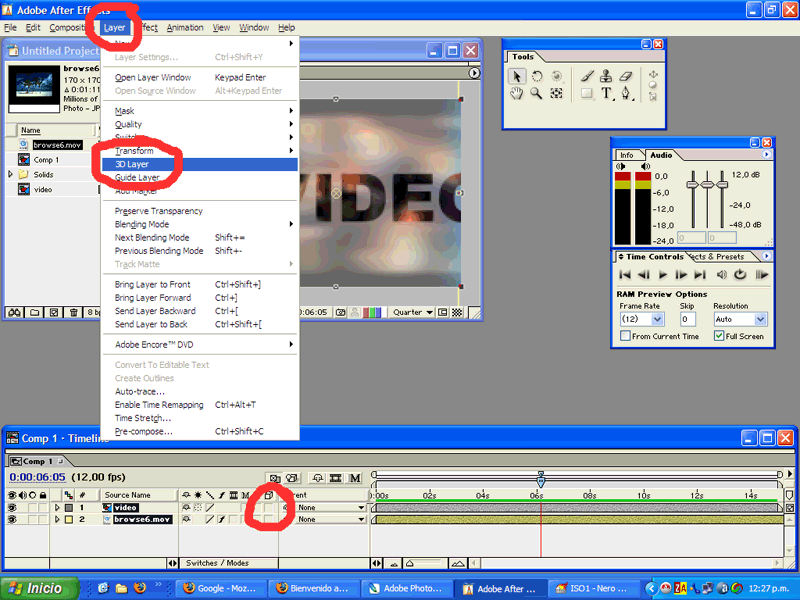Toggle the audio mute button in Time Controls
Image resolution: width=800 pixels, height=600 pixels.
click(x=721, y=275)
